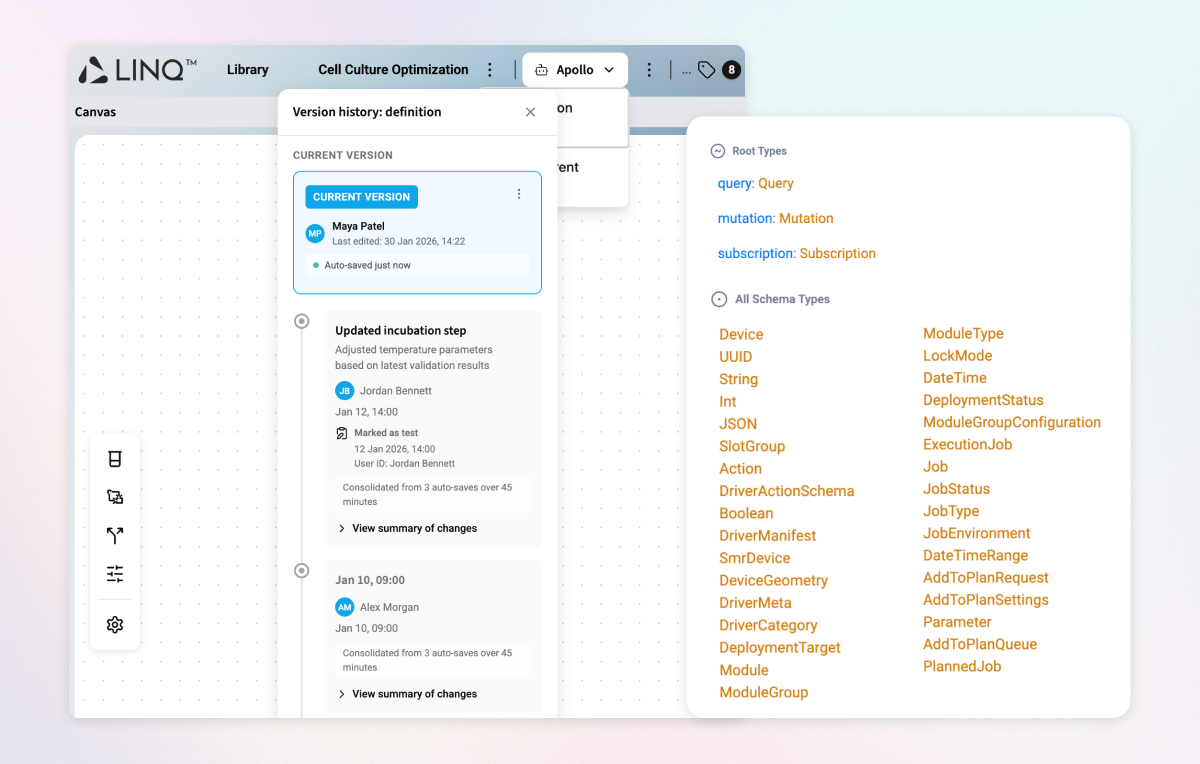Click the DriverManifest schema type
The image size is (1200, 764).
tap(768, 536)
